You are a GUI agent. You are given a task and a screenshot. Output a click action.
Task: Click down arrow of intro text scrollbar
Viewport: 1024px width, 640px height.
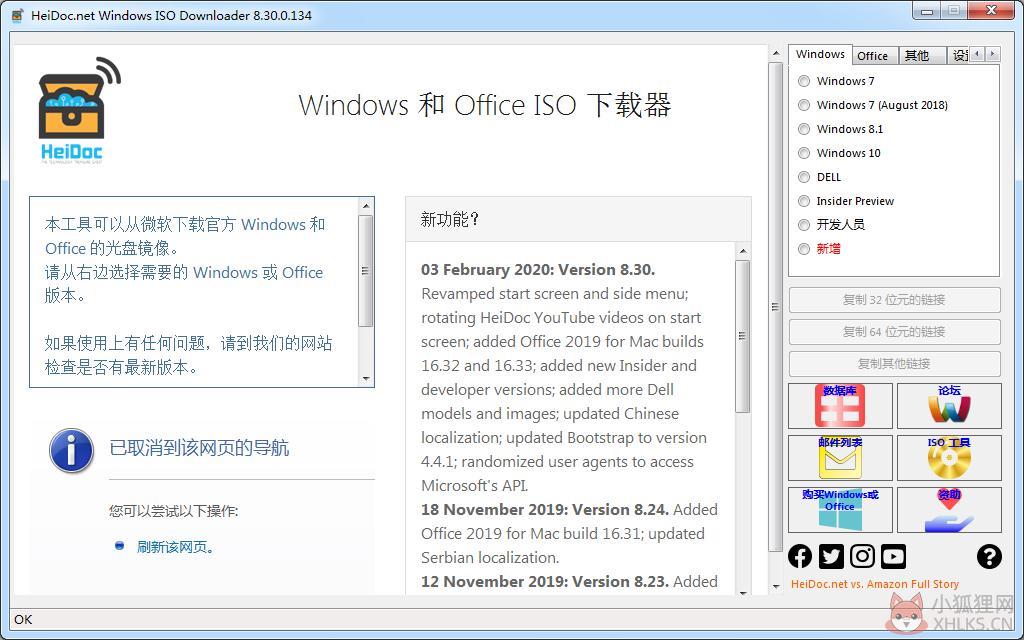pos(366,379)
